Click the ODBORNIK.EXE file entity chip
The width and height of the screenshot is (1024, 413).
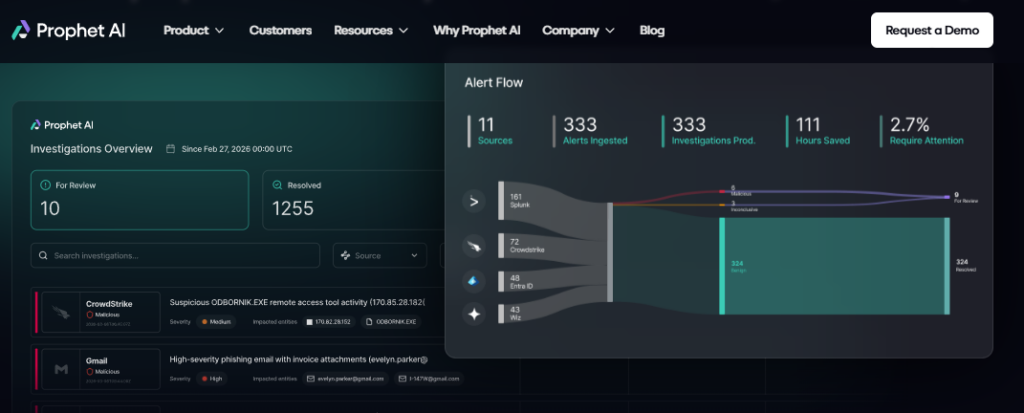point(391,322)
